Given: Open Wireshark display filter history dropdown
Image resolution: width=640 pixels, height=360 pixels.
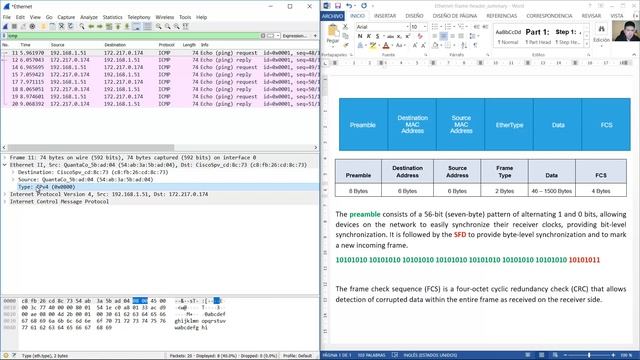Looking at the screenshot, I should [x=278, y=36].
